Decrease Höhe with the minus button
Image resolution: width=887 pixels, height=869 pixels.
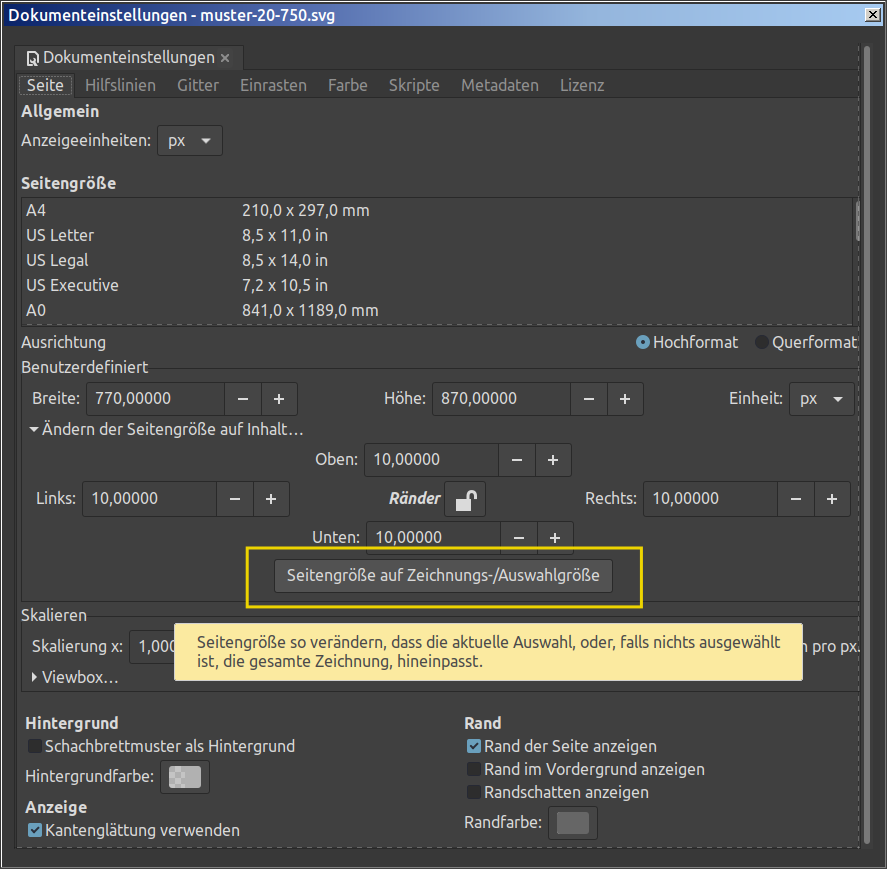click(589, 399)
